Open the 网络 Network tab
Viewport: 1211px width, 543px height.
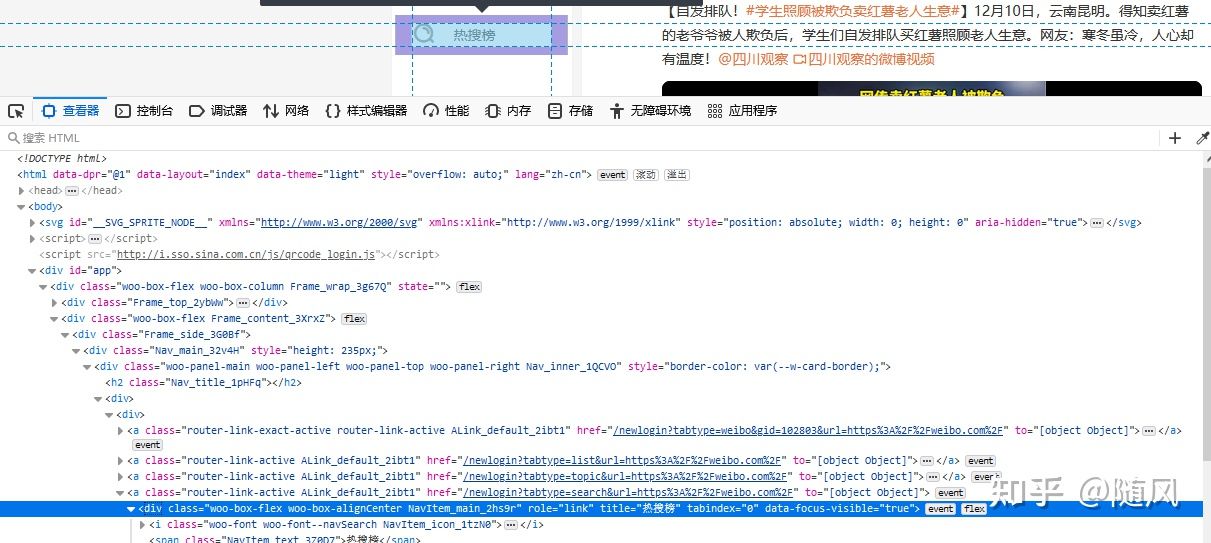[x=286, y=111]
